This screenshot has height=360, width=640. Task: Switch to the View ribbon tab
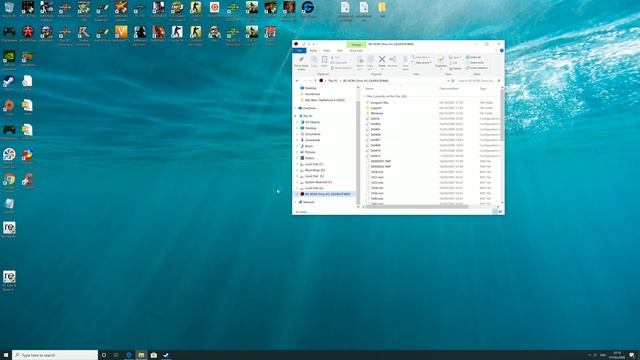(x=340, y=51)
